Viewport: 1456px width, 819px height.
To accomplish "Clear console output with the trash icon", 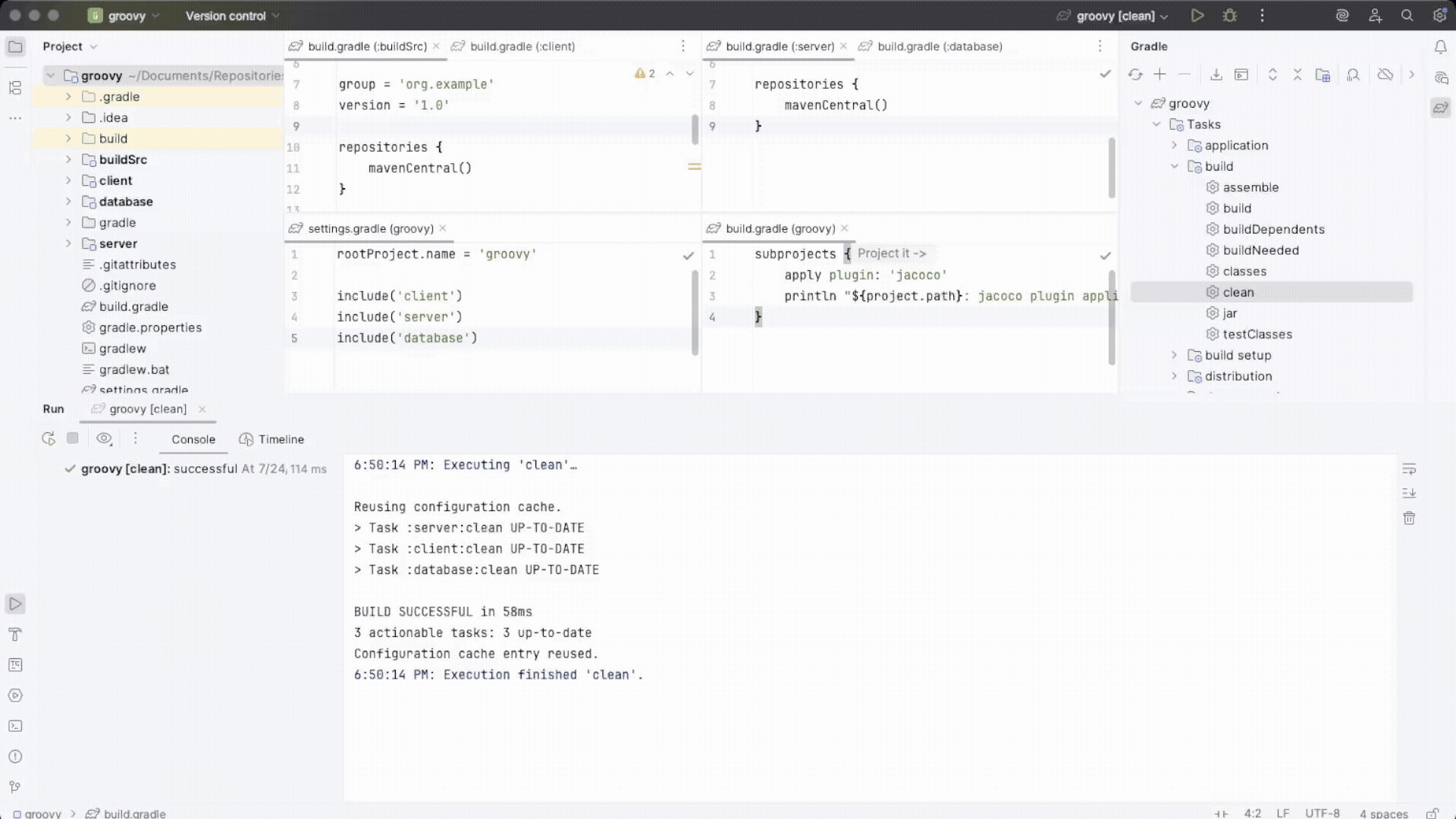I will coord(1409,518).
